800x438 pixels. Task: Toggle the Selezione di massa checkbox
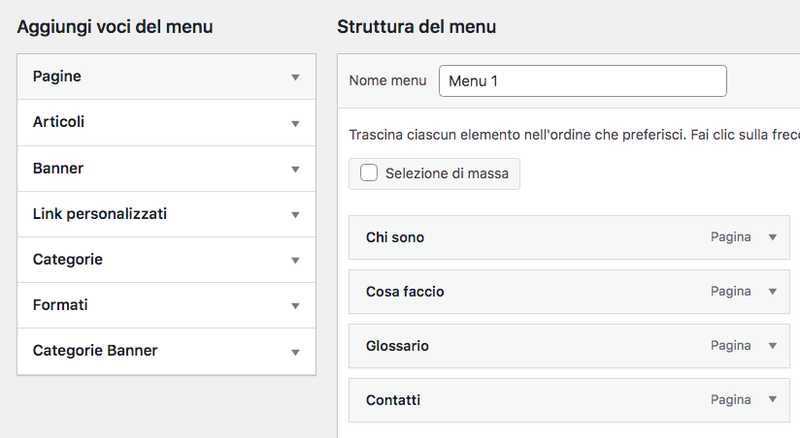point(369,173)
